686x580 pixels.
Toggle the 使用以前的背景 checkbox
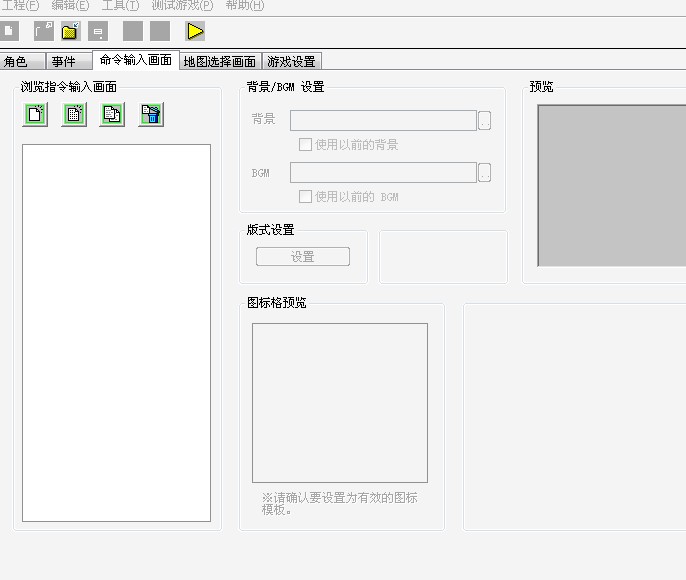pos(305,145)
